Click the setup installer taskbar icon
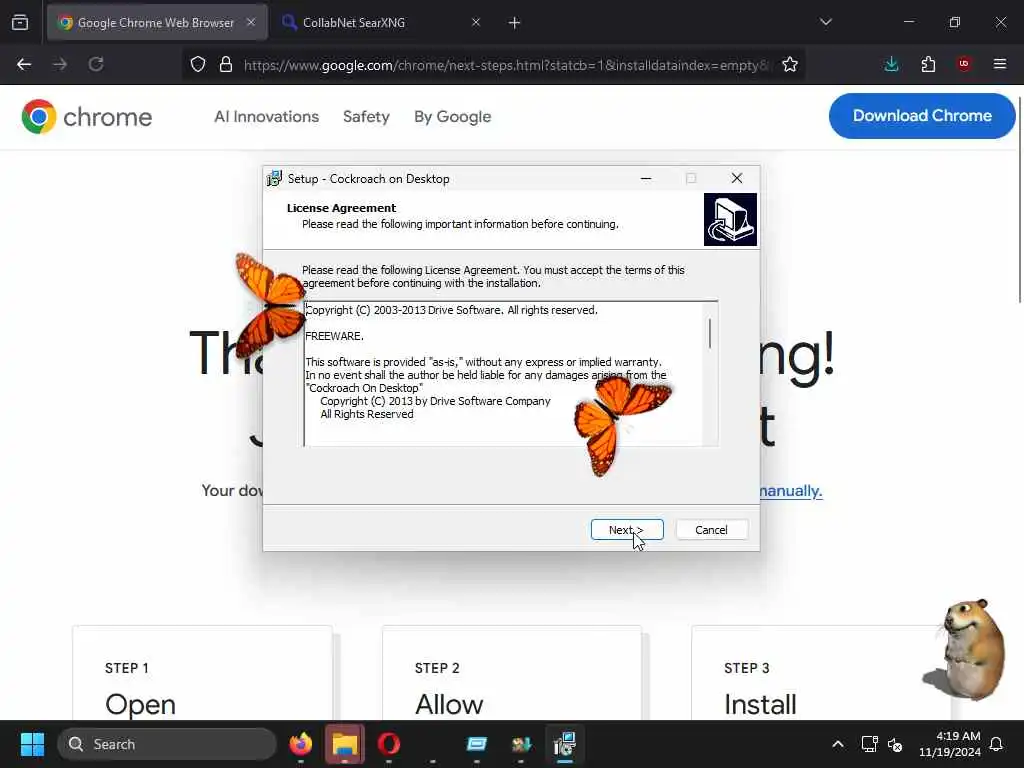 [564, 744]
